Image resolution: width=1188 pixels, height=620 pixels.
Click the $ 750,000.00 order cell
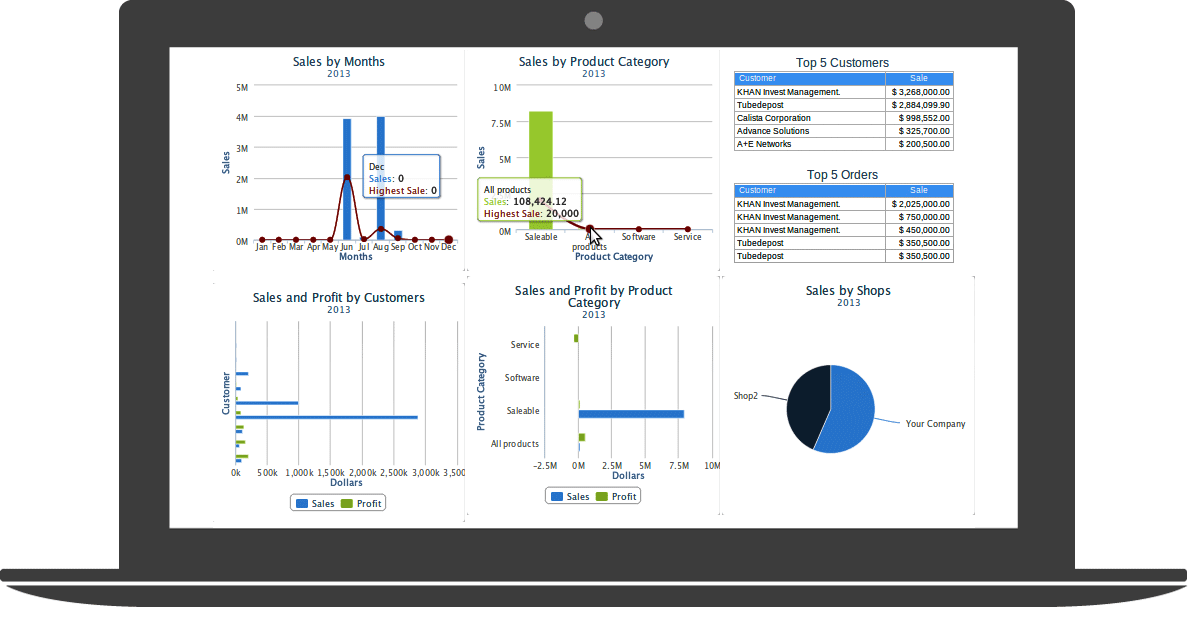[919, 218]
